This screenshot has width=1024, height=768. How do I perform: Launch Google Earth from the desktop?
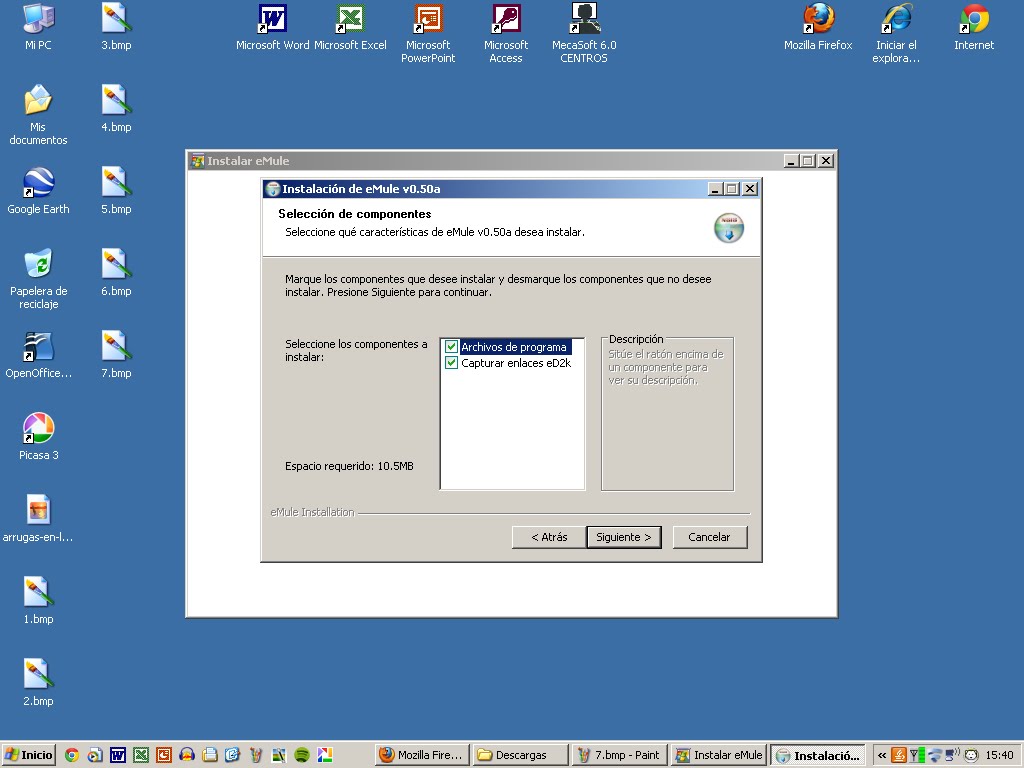pos(38,191)
